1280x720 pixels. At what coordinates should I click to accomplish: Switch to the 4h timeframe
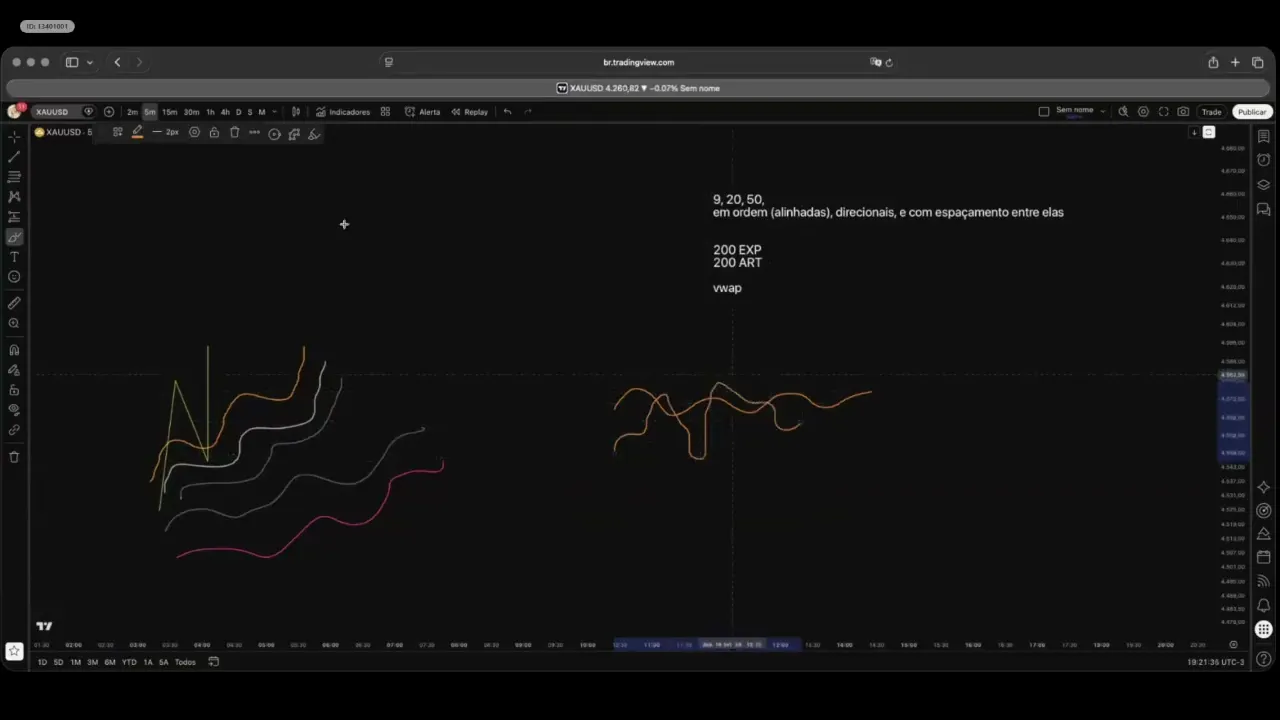(225, 112)
